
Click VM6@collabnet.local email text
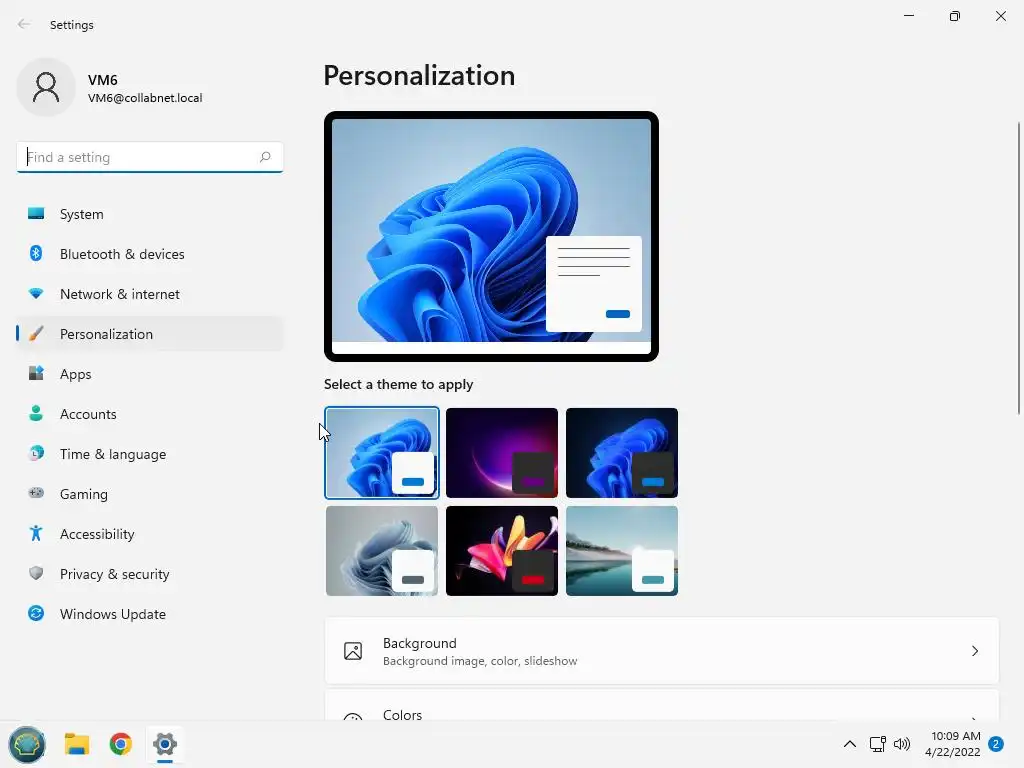(x=145, y=98)
